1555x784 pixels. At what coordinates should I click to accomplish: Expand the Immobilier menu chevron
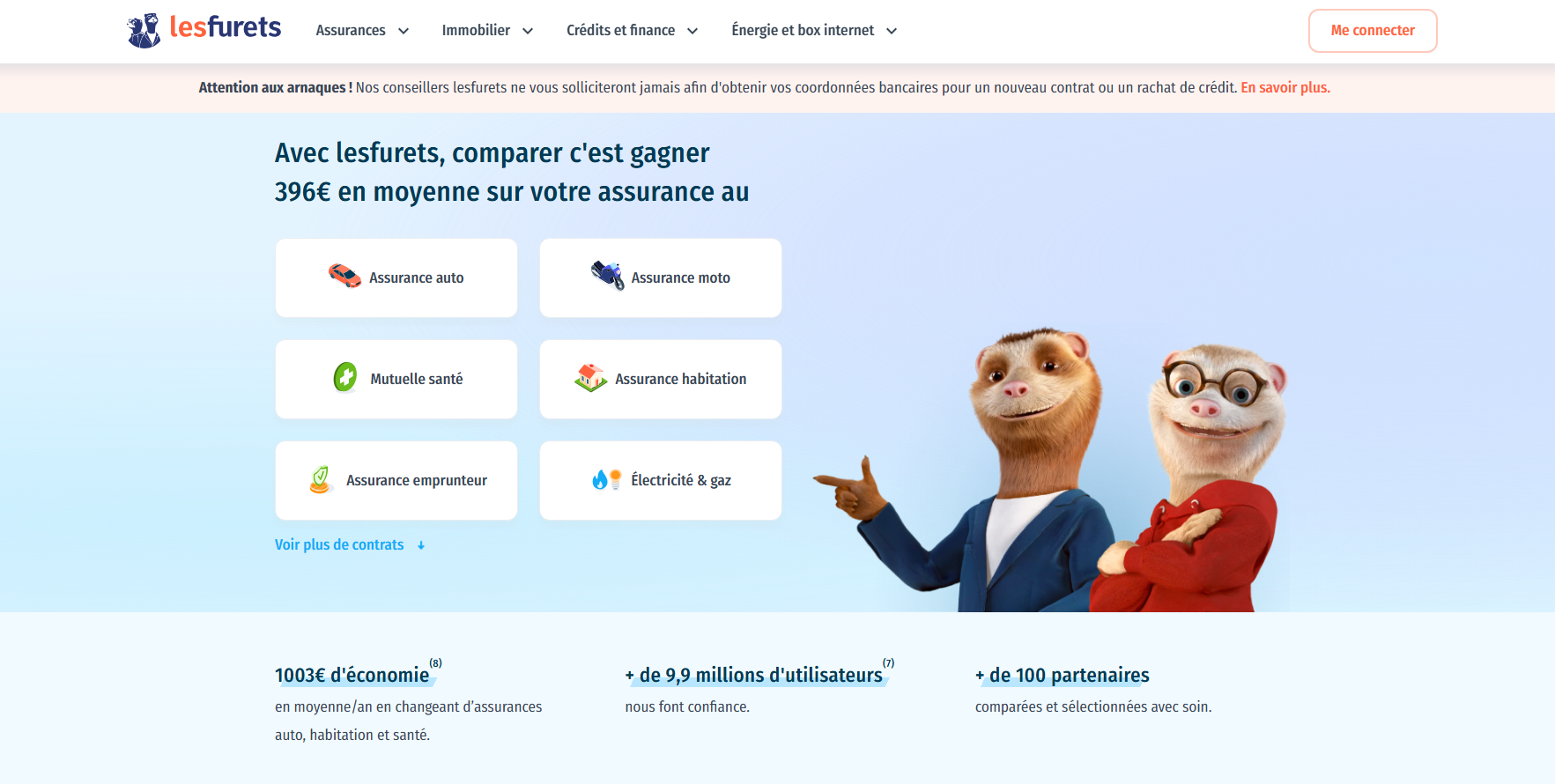[528, 31]
